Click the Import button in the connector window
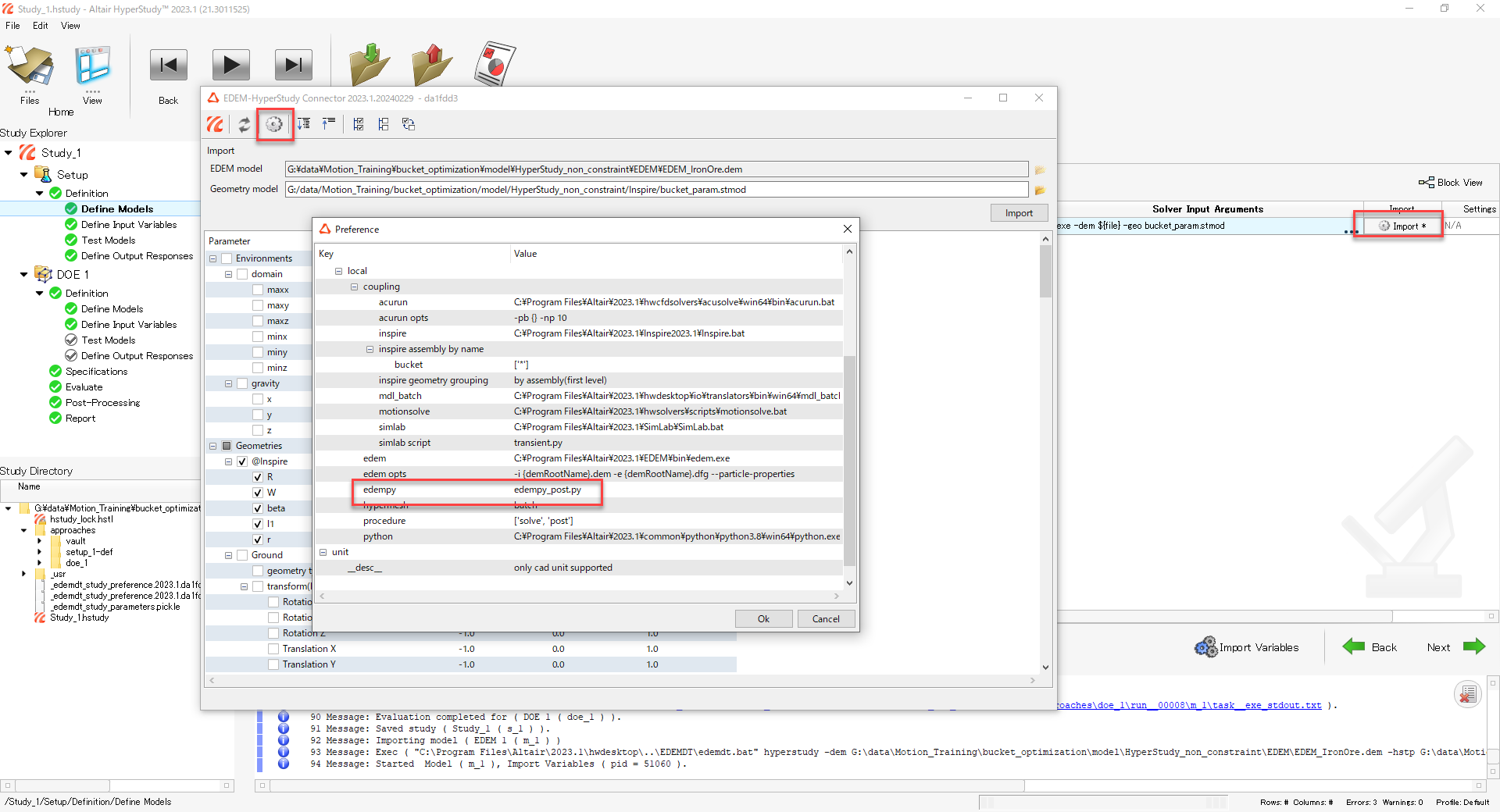The height and width of the screenshot is (812, 1500). pos(1019,213)
